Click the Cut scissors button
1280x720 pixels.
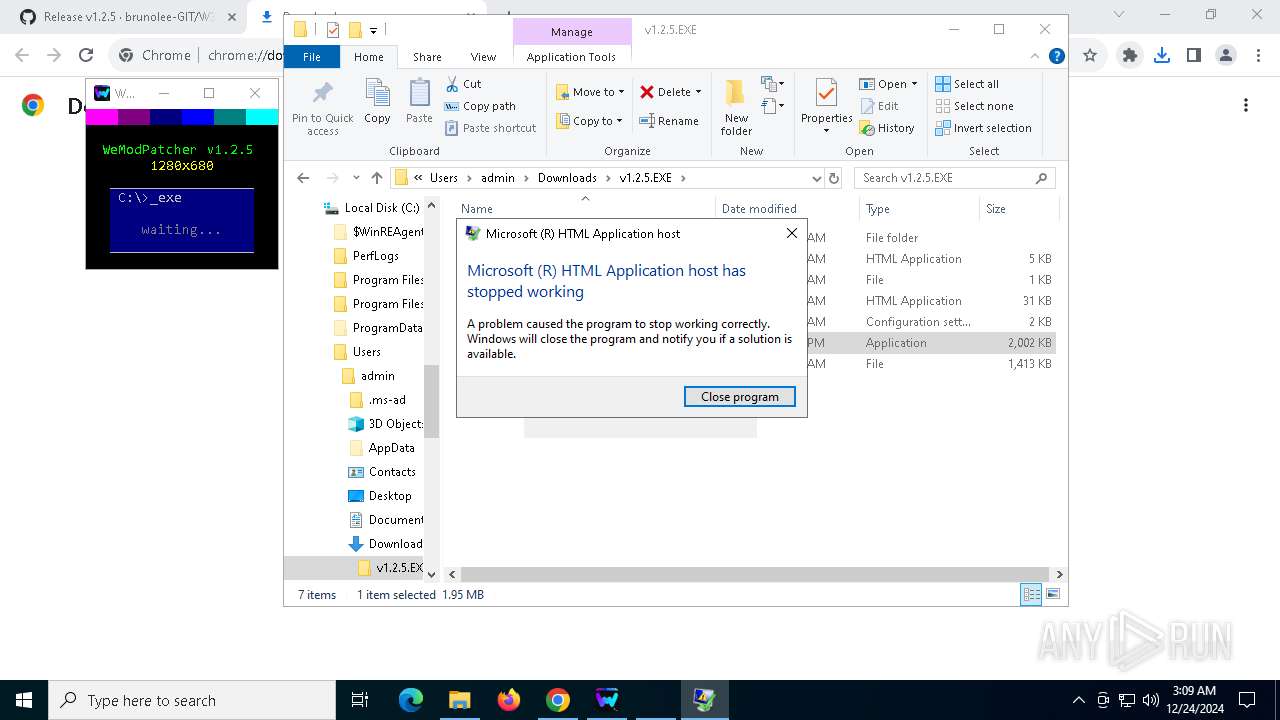tap(463, 84)
